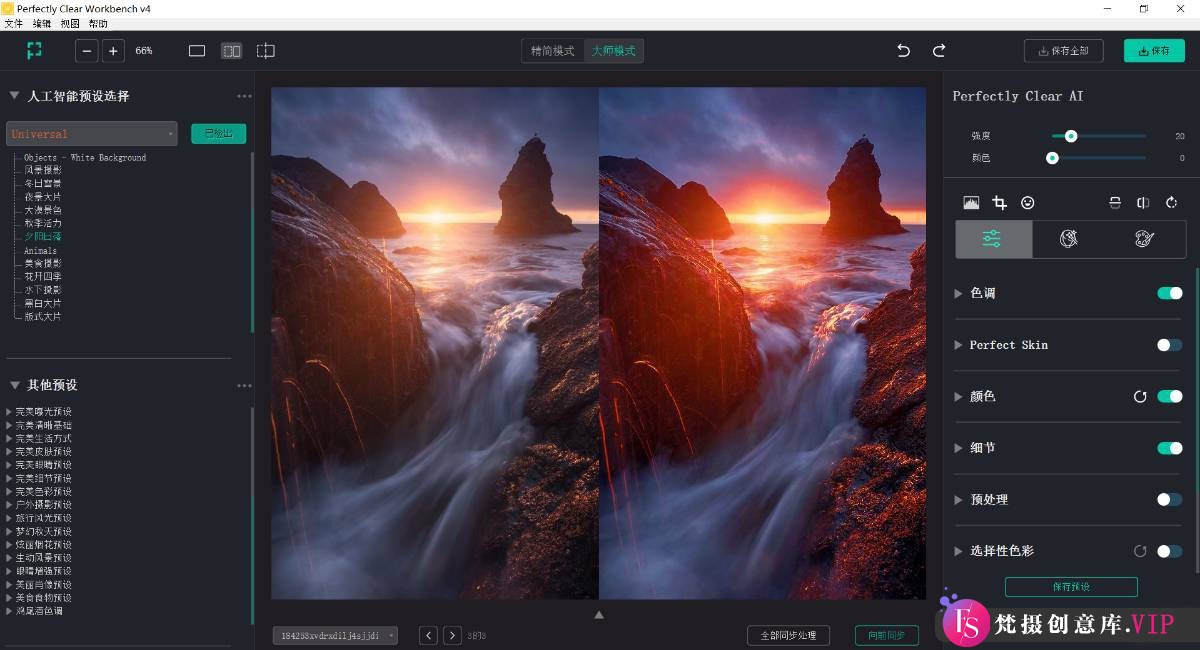The image size is (1200, 650).
Task: Open the 编辑 menu
Action: point(42,23)
